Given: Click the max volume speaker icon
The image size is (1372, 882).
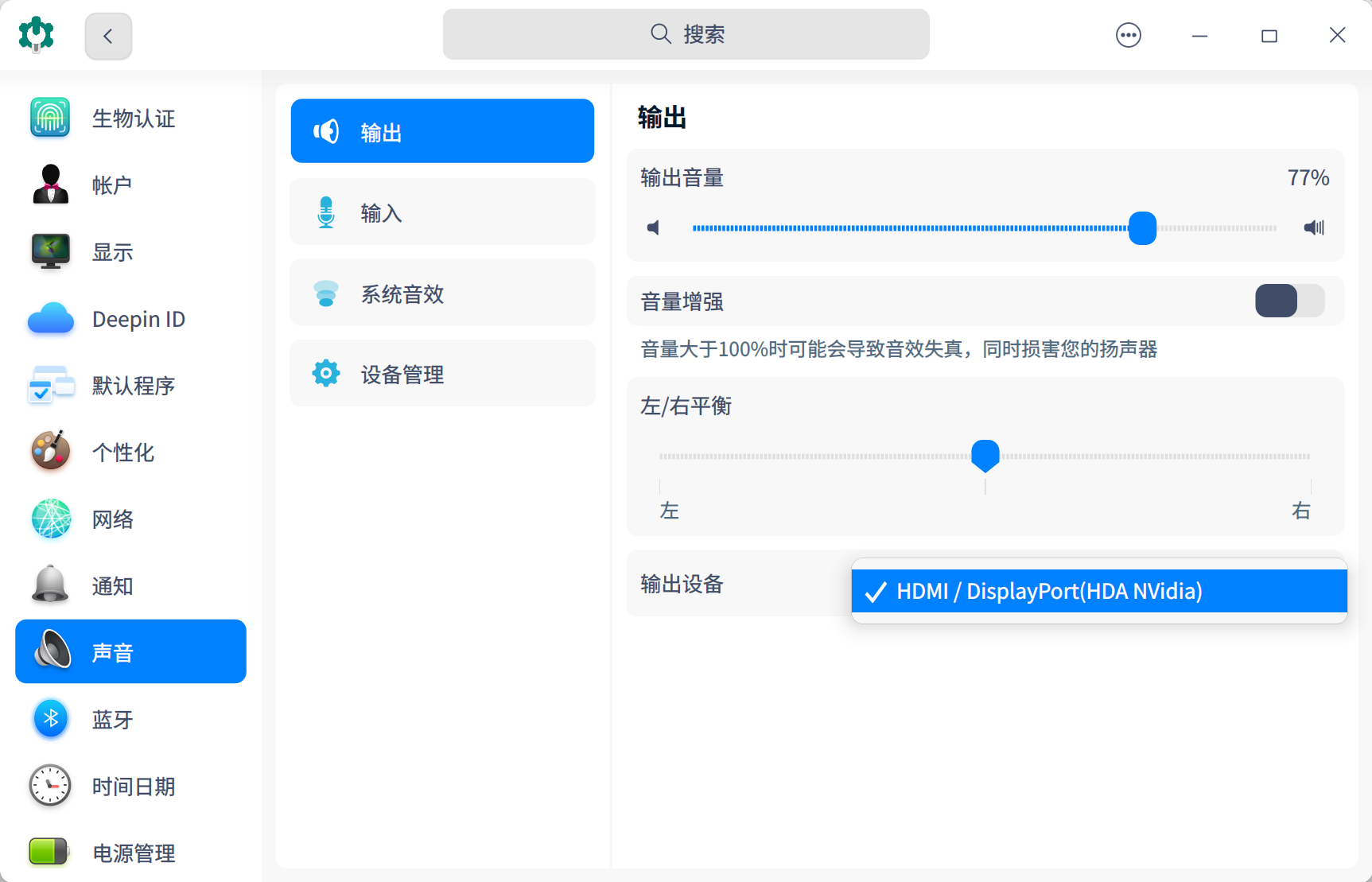Looking at the screenshot, I should tap(1314, 228).
